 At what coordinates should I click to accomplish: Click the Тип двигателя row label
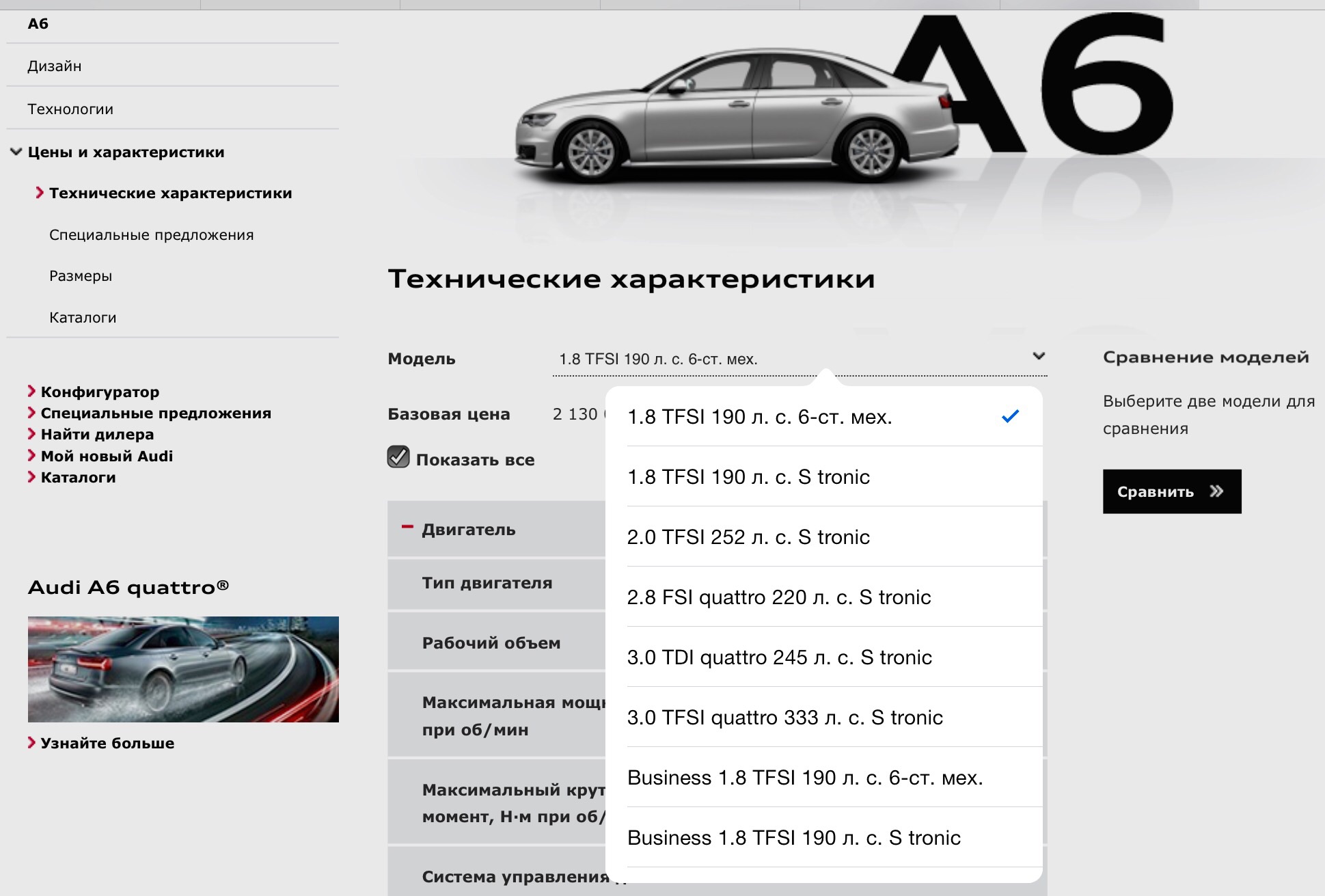(x=487, y=583)
